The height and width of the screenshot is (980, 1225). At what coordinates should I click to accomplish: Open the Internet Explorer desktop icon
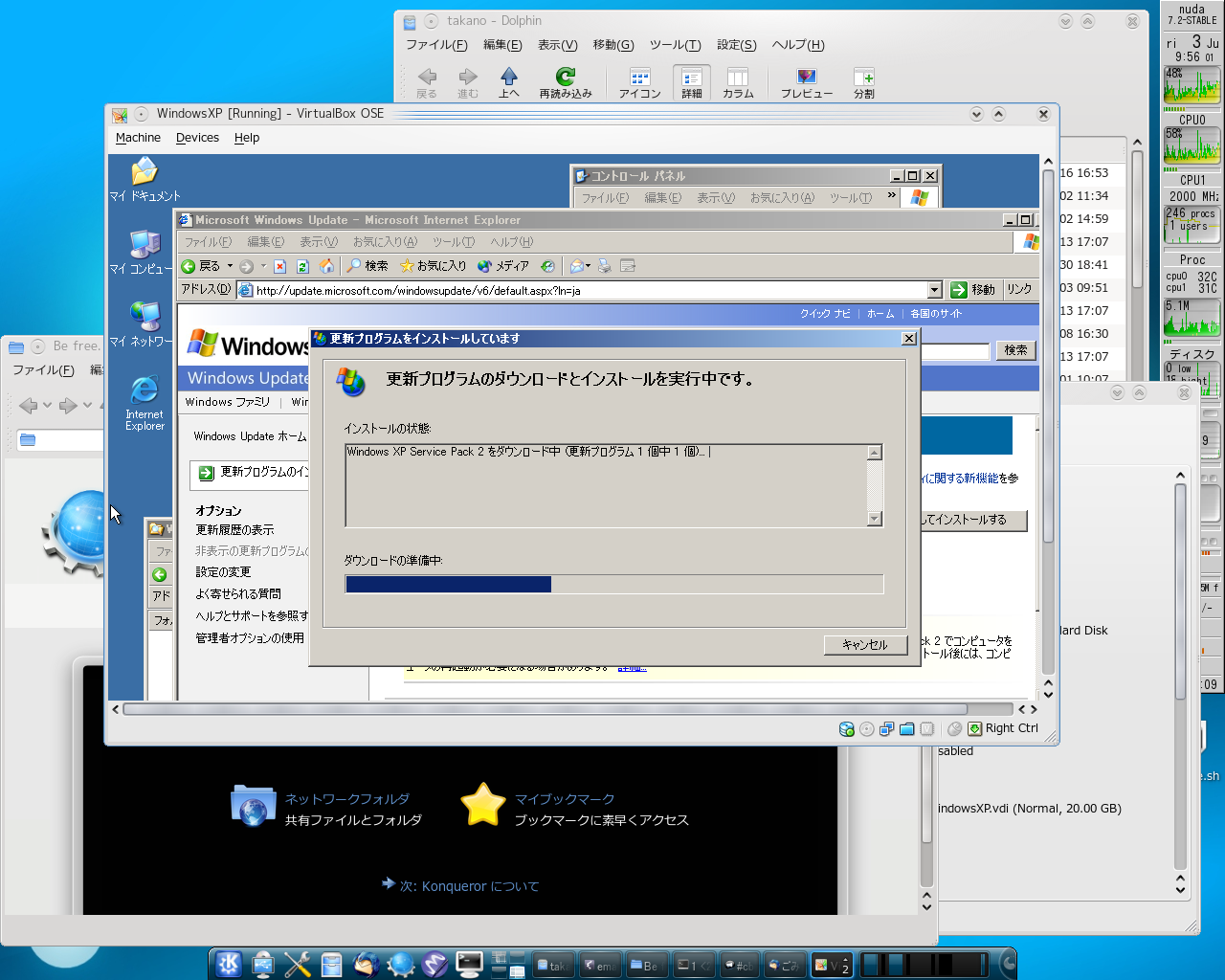tap(145, 403)
